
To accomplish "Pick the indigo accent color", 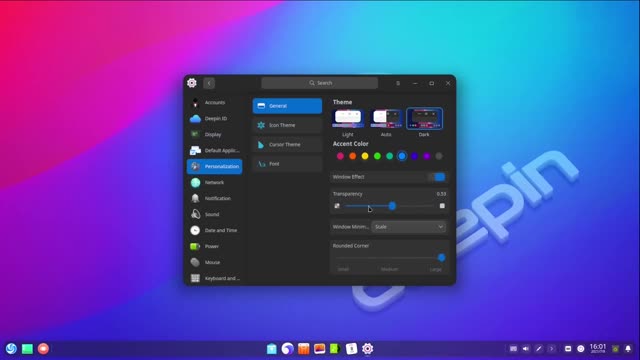I will (x=414, y=156).
